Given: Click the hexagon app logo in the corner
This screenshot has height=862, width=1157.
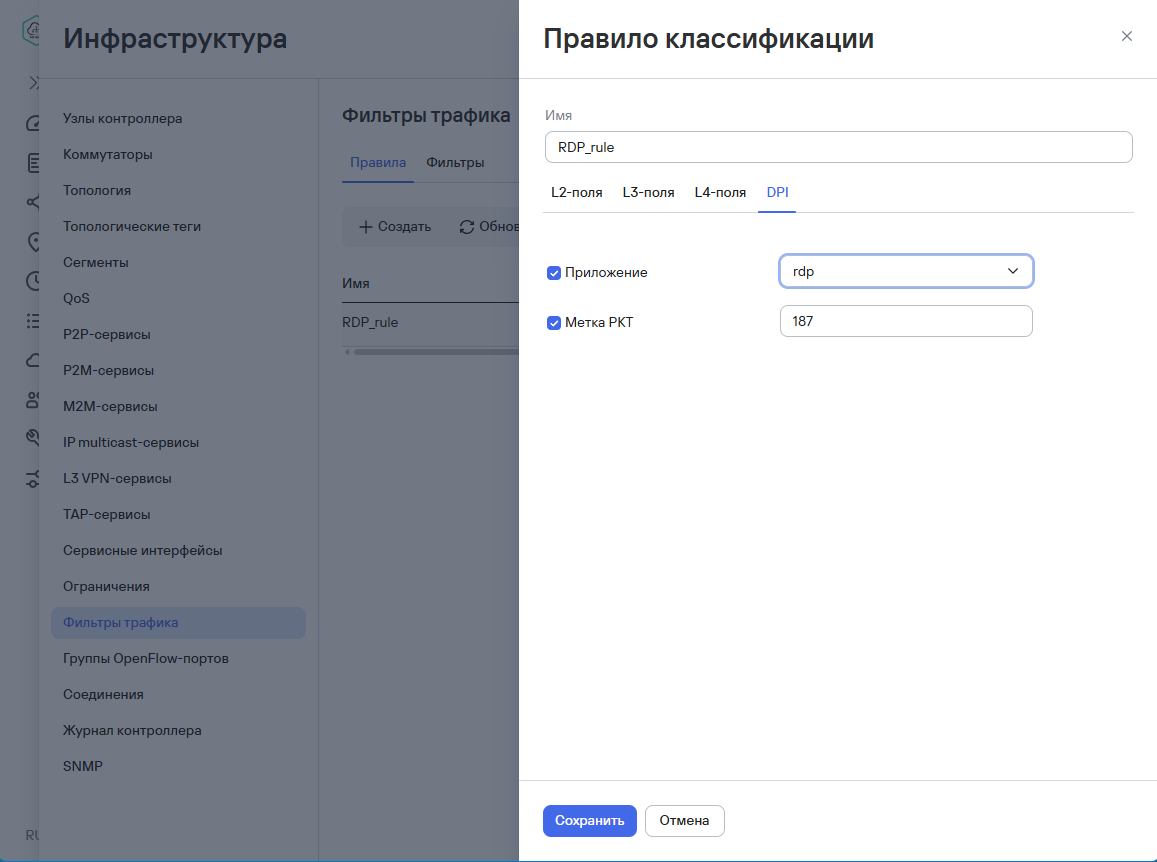Looking at the screenshot, I should (x=31, y=31).
